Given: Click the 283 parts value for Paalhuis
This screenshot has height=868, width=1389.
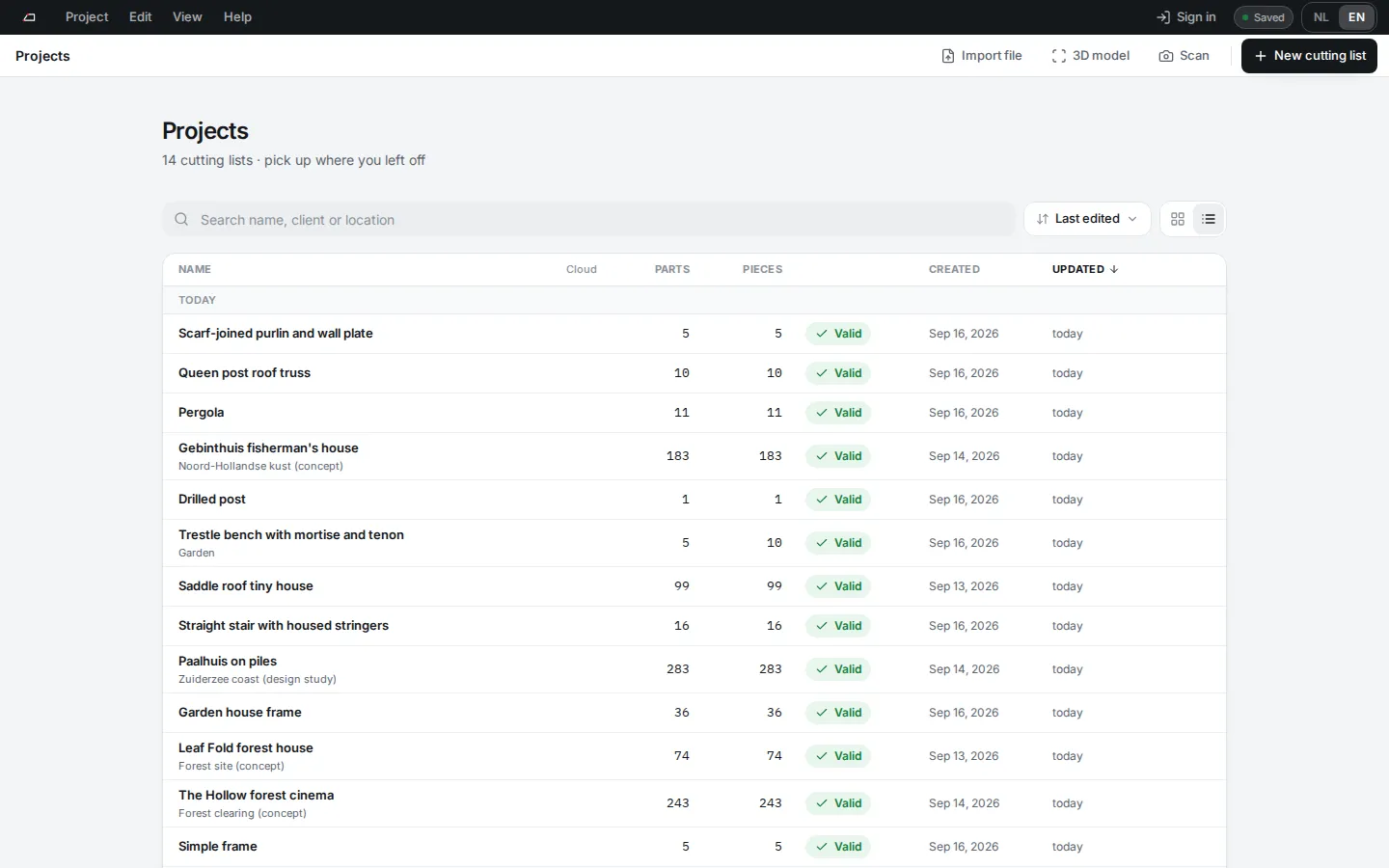Looking at the screenshot, I should click(678, 669).
